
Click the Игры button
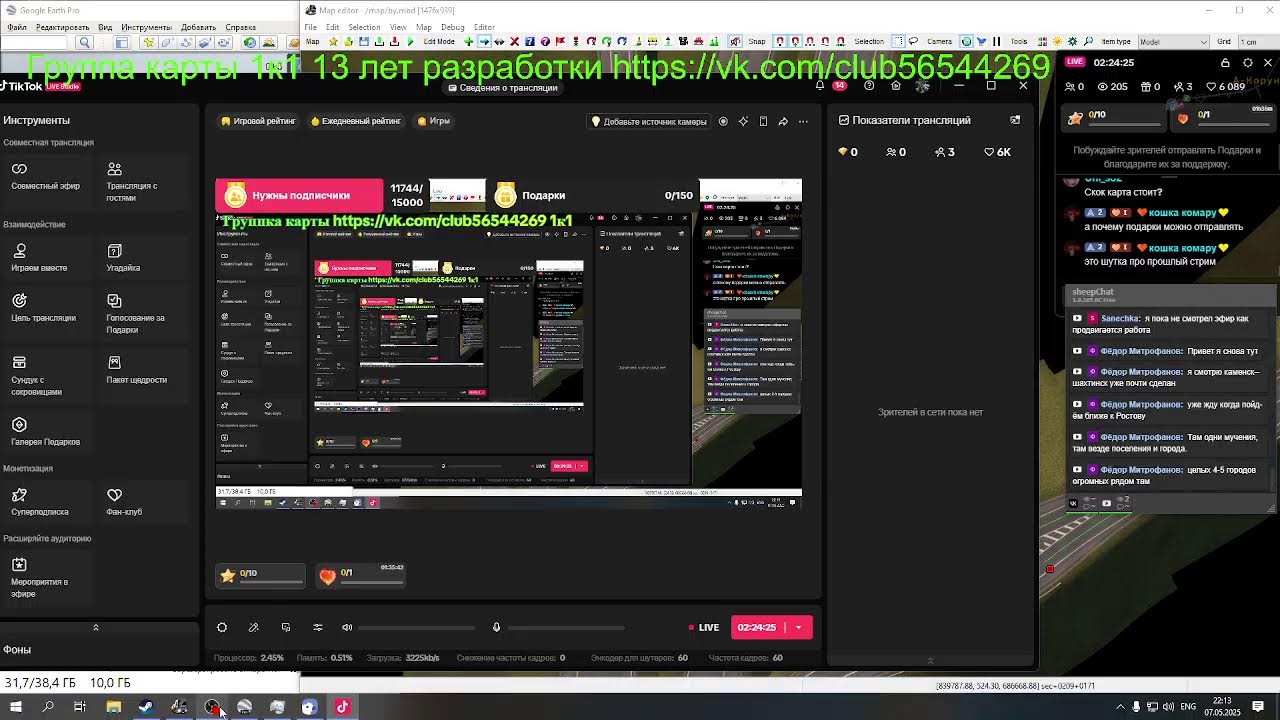(x=434, y=121)
